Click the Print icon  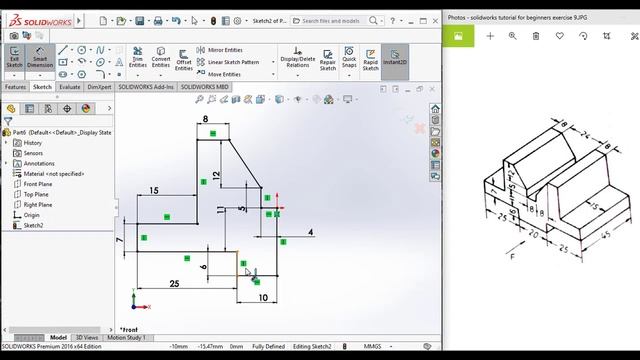(158, 20)
